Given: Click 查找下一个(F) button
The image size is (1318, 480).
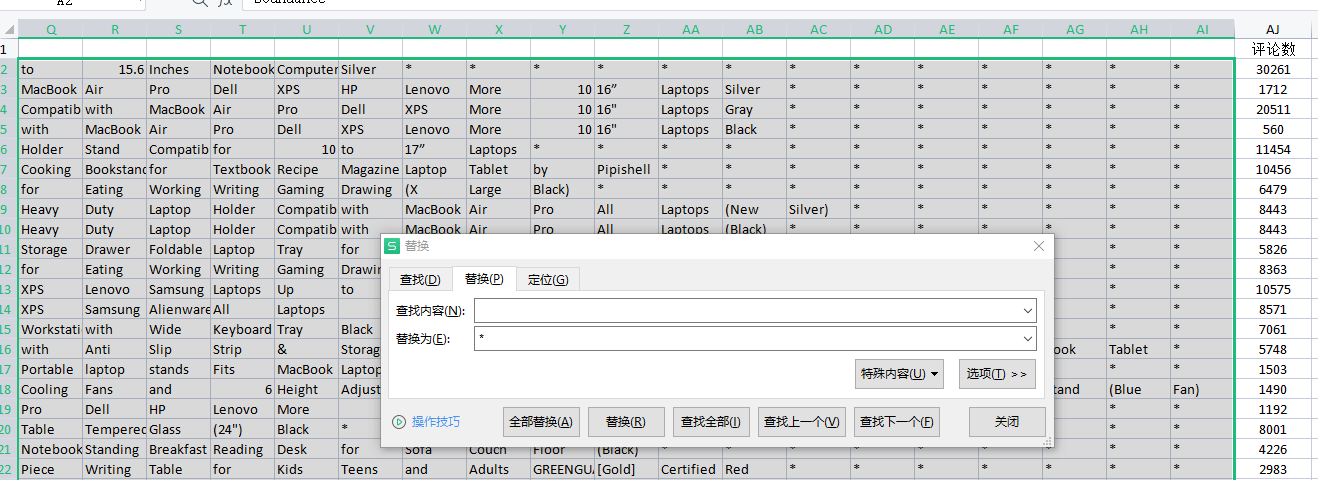Looking at the screenshot, I should tap(897, 422).
